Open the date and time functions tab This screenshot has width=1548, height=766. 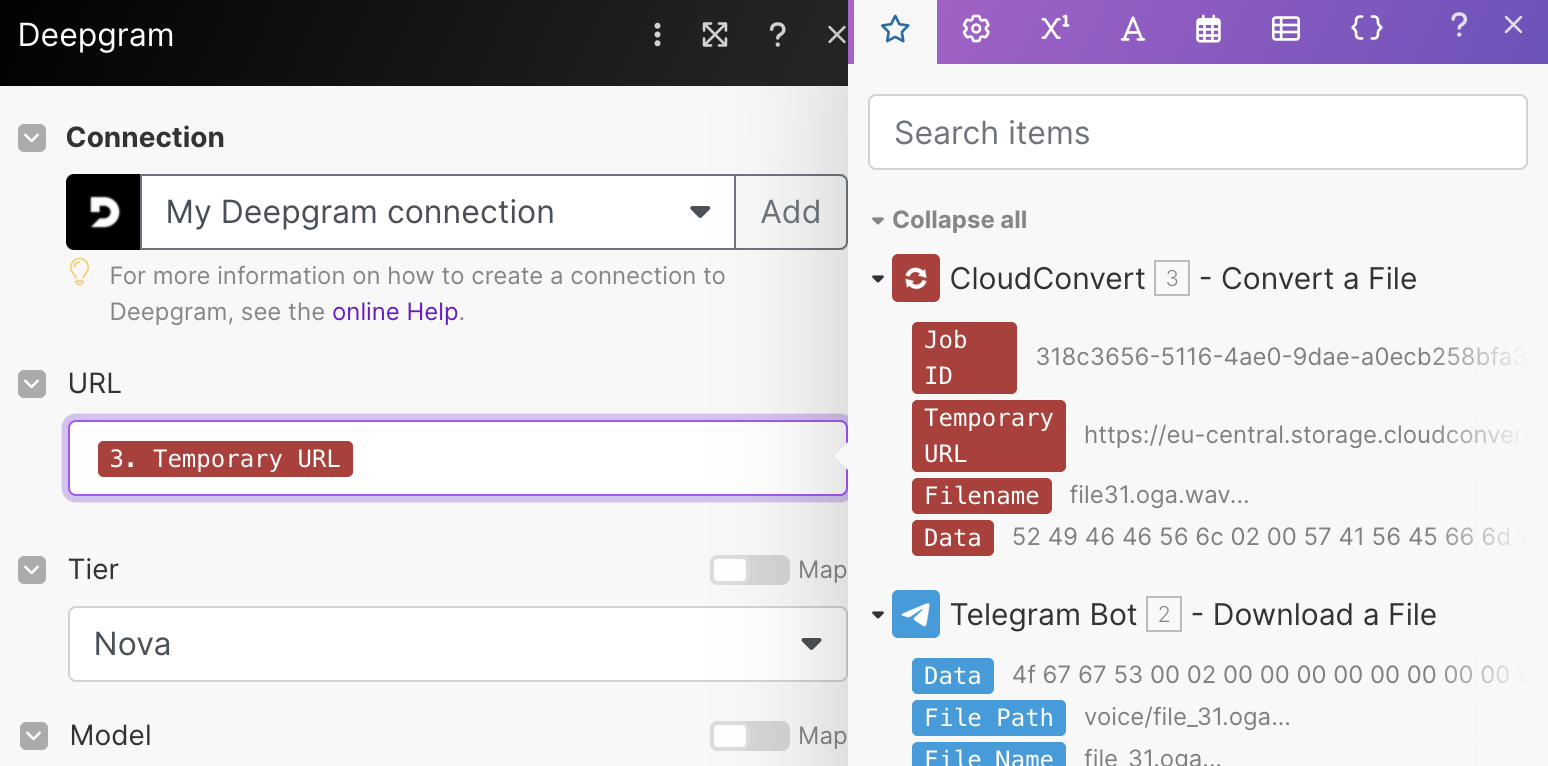tap(1209, 30)
